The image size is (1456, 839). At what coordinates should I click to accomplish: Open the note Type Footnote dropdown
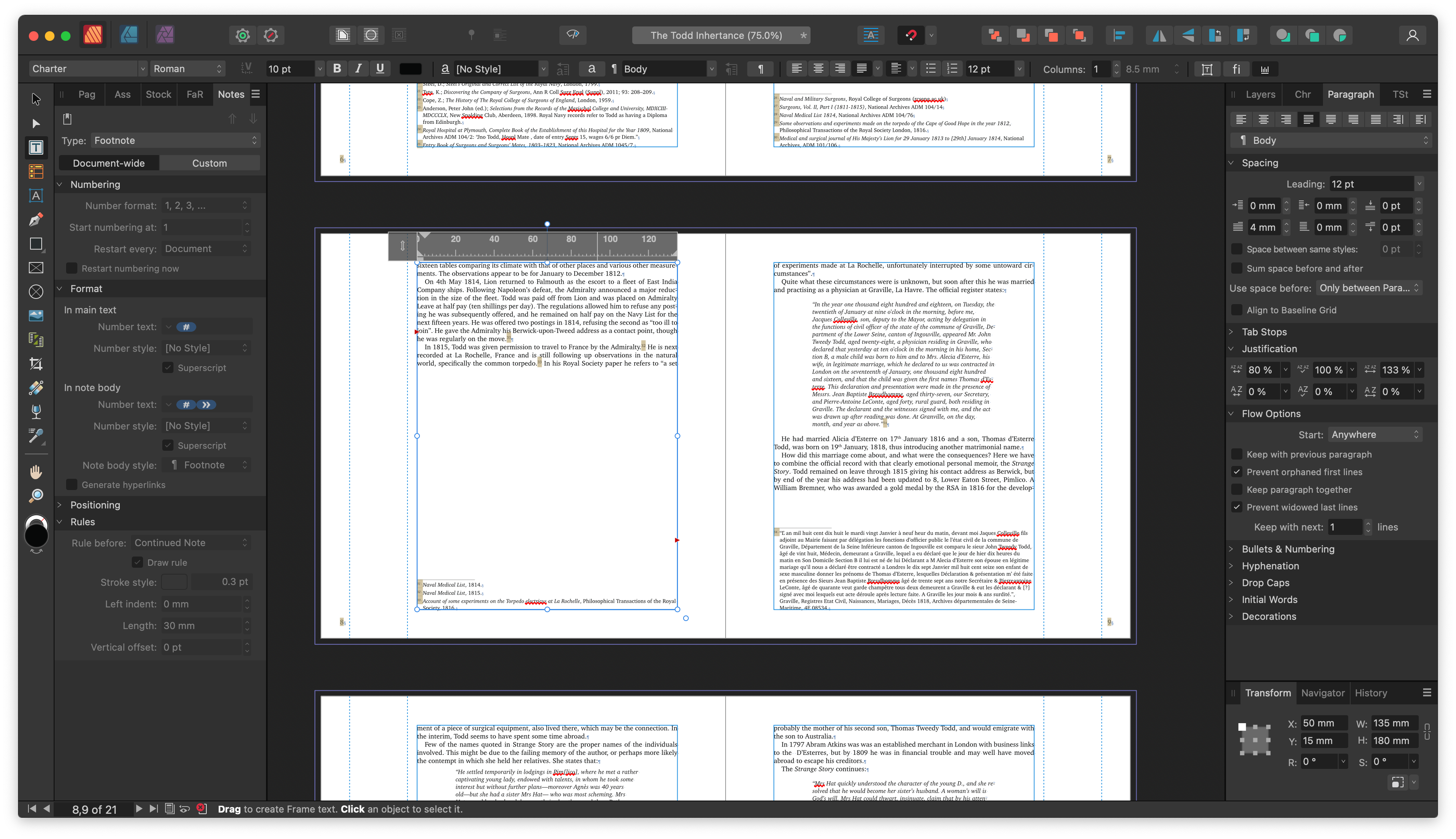[x=175, y=141]
